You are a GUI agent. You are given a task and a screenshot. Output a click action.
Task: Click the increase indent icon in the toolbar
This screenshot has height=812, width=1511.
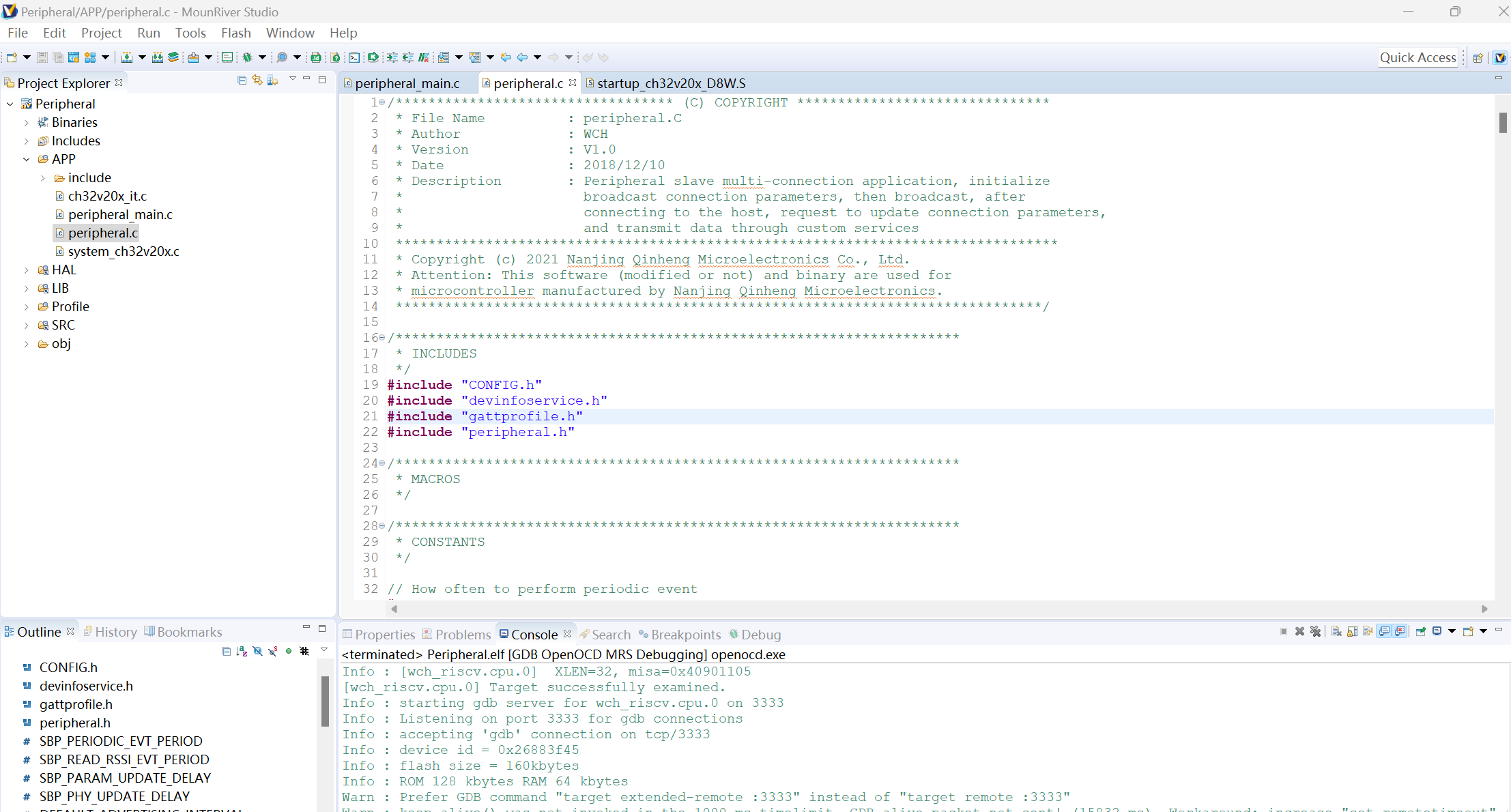tap(392, 57)
